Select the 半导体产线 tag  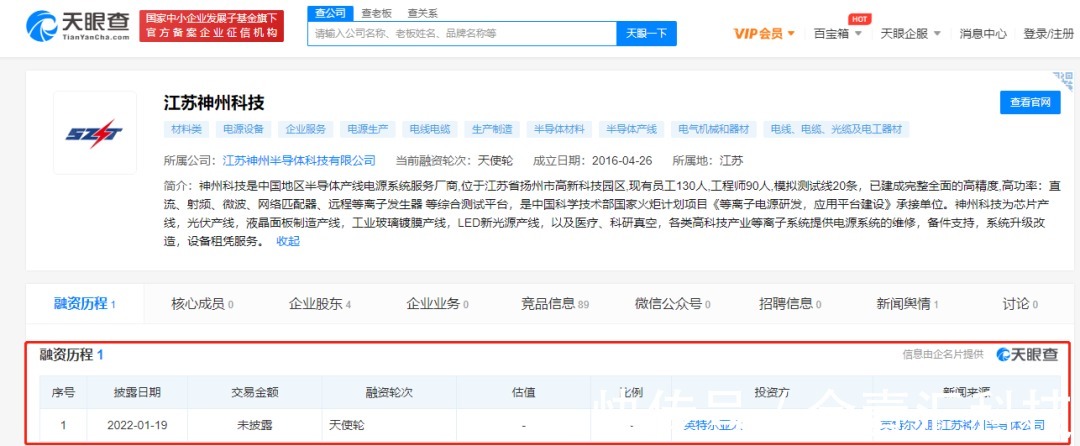click(x=631, y=129)
